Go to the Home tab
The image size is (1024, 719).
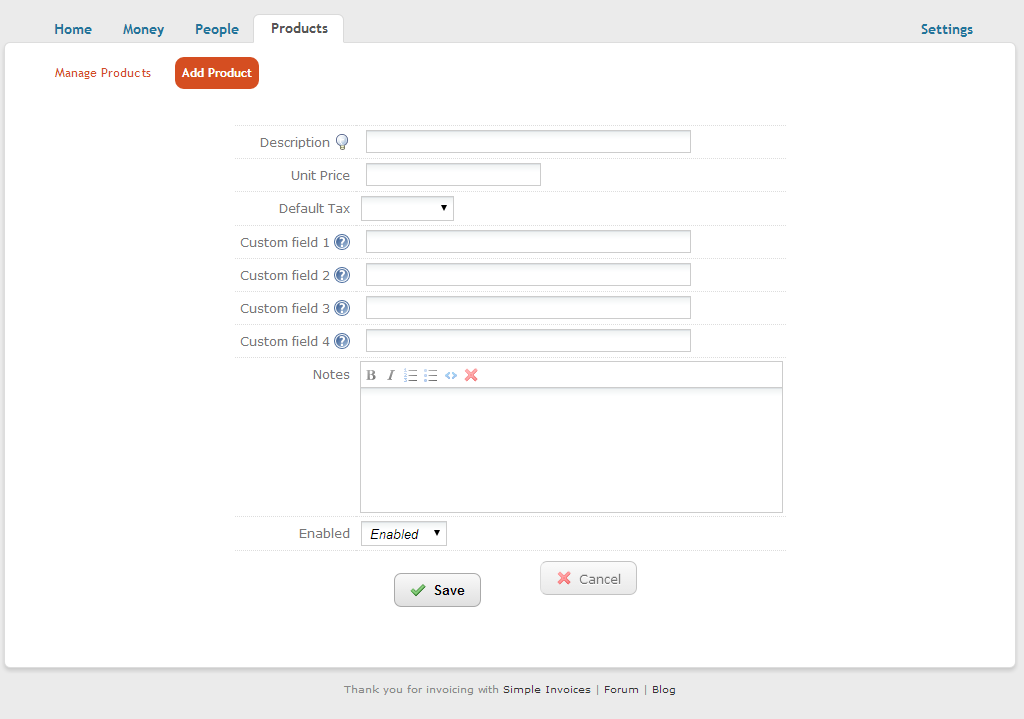73,29
